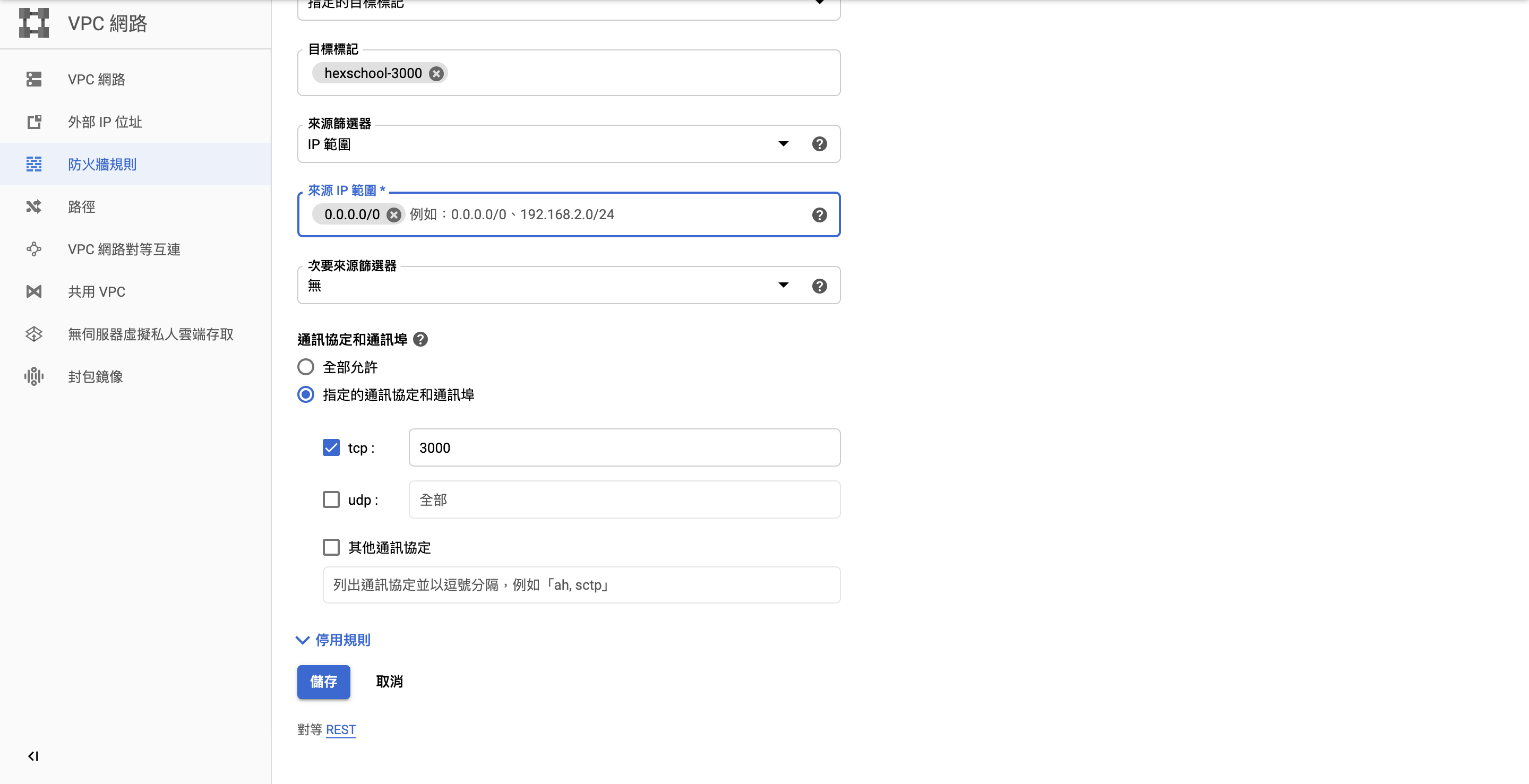Image resolution: width=1529 pixels, height=784 pixels.
Task: Remove the 0.0.0.0/0 source IP chip
Action: 393,215
